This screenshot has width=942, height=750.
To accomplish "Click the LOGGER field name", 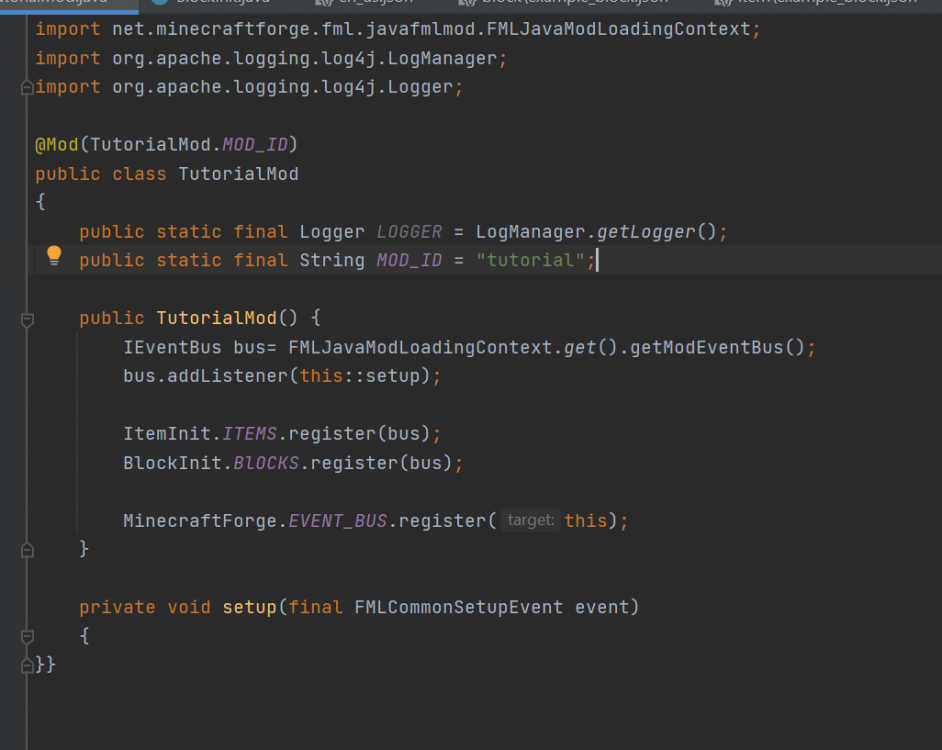I will point(409,231).
